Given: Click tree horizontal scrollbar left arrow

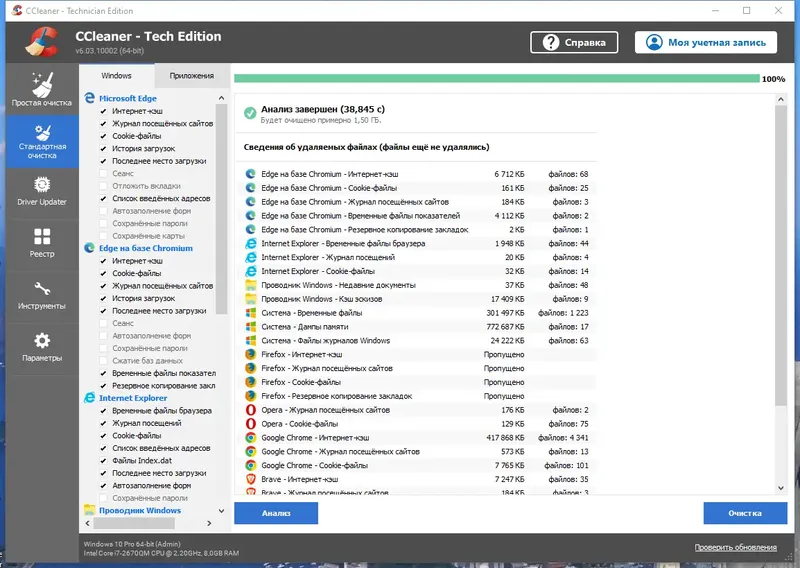Looking at the screenshot, I should tap(88, 523).
